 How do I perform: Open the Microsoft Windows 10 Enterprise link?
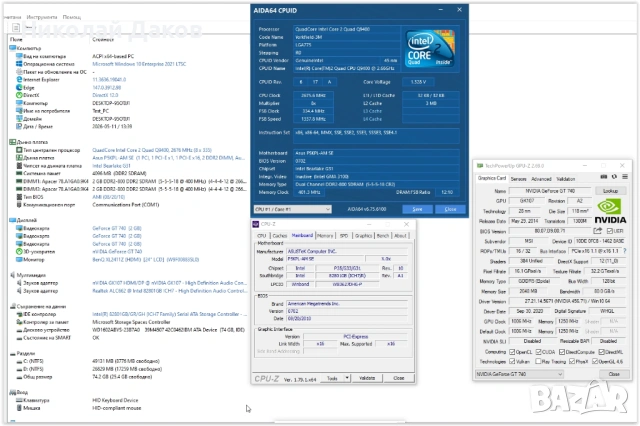pos(139,64)
